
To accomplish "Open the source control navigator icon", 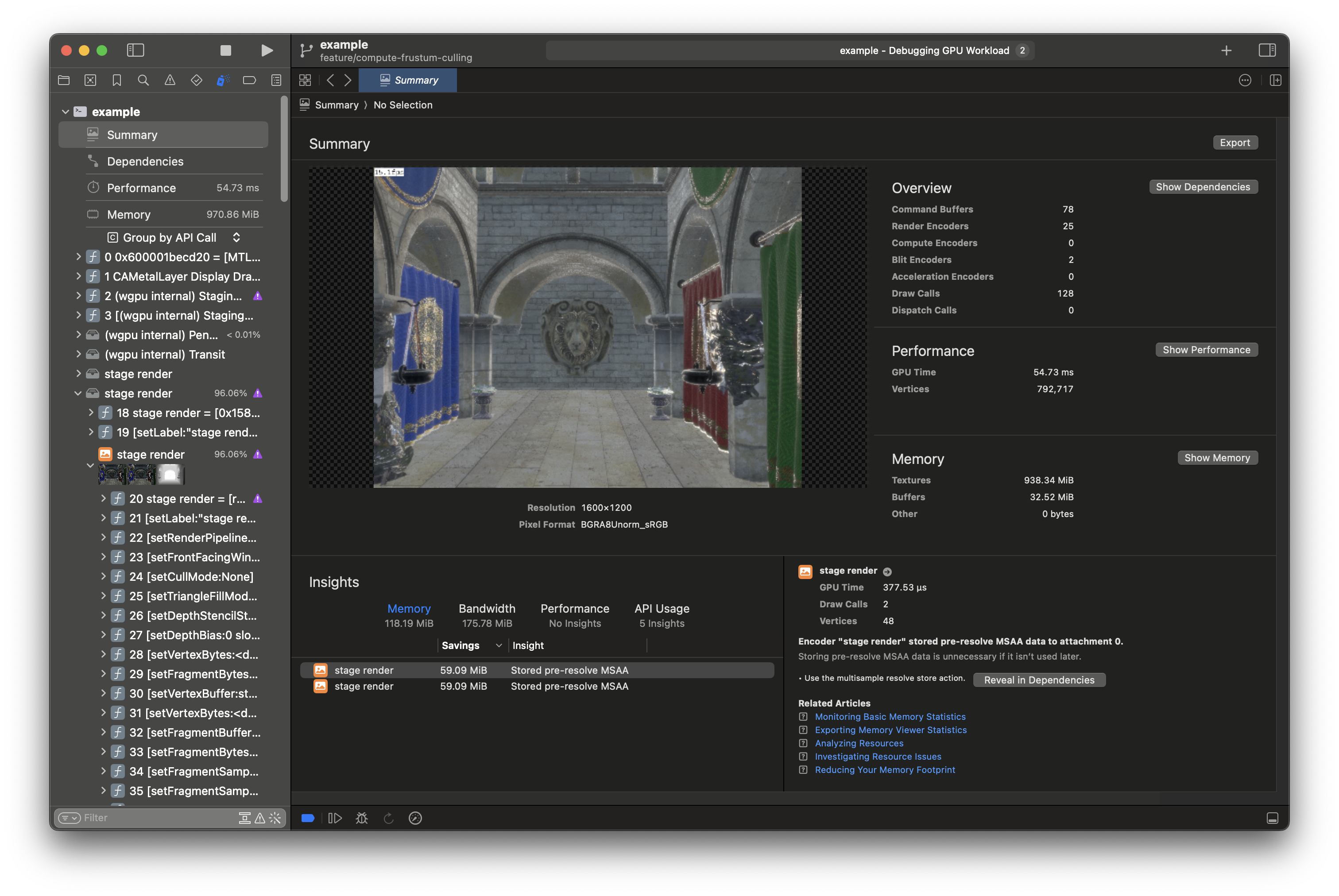I will pyautogui.click(x=90, y=80).
